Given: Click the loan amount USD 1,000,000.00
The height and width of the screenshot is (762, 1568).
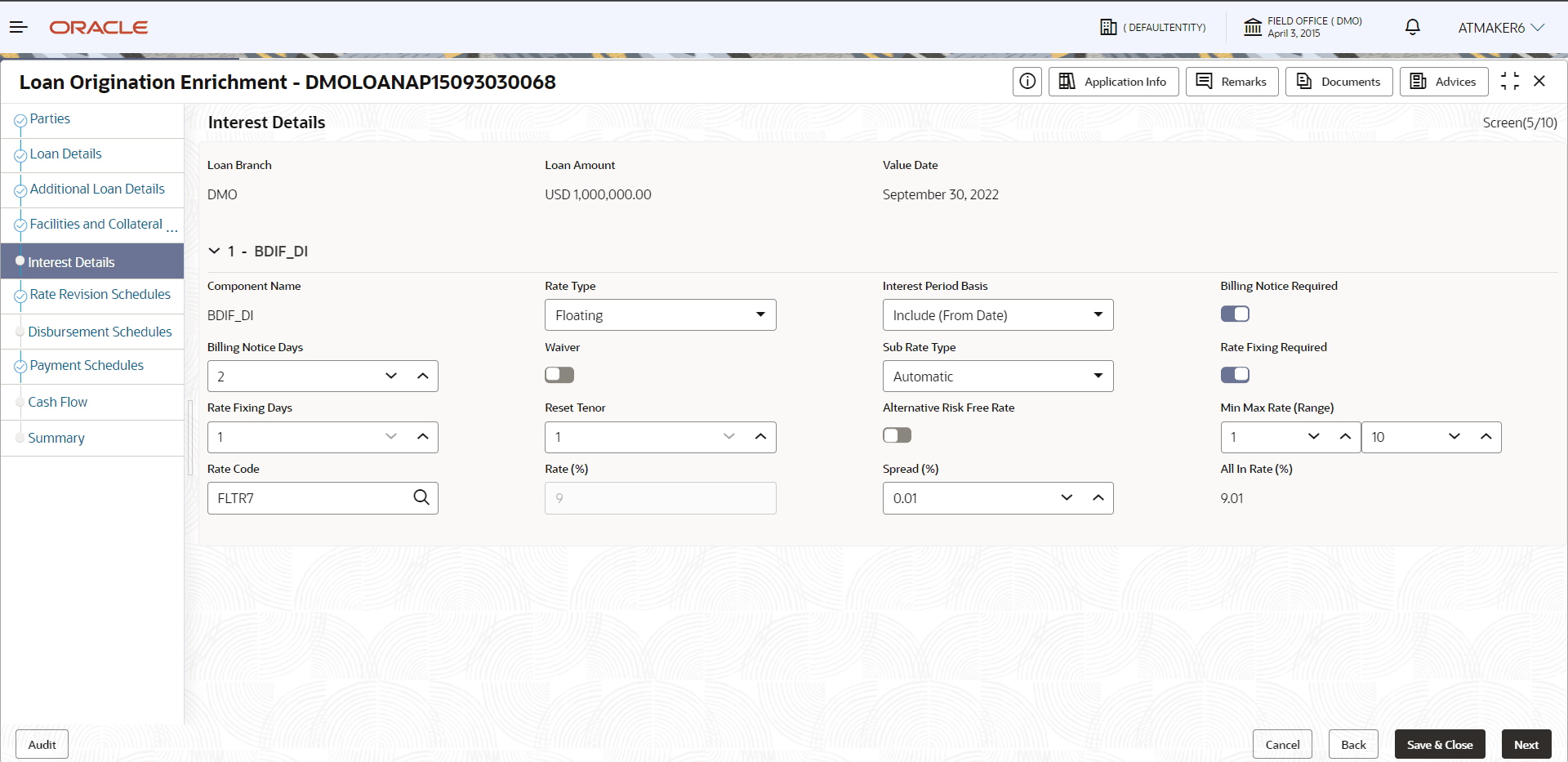Looking at the screenshot, I should pos(598,194).
